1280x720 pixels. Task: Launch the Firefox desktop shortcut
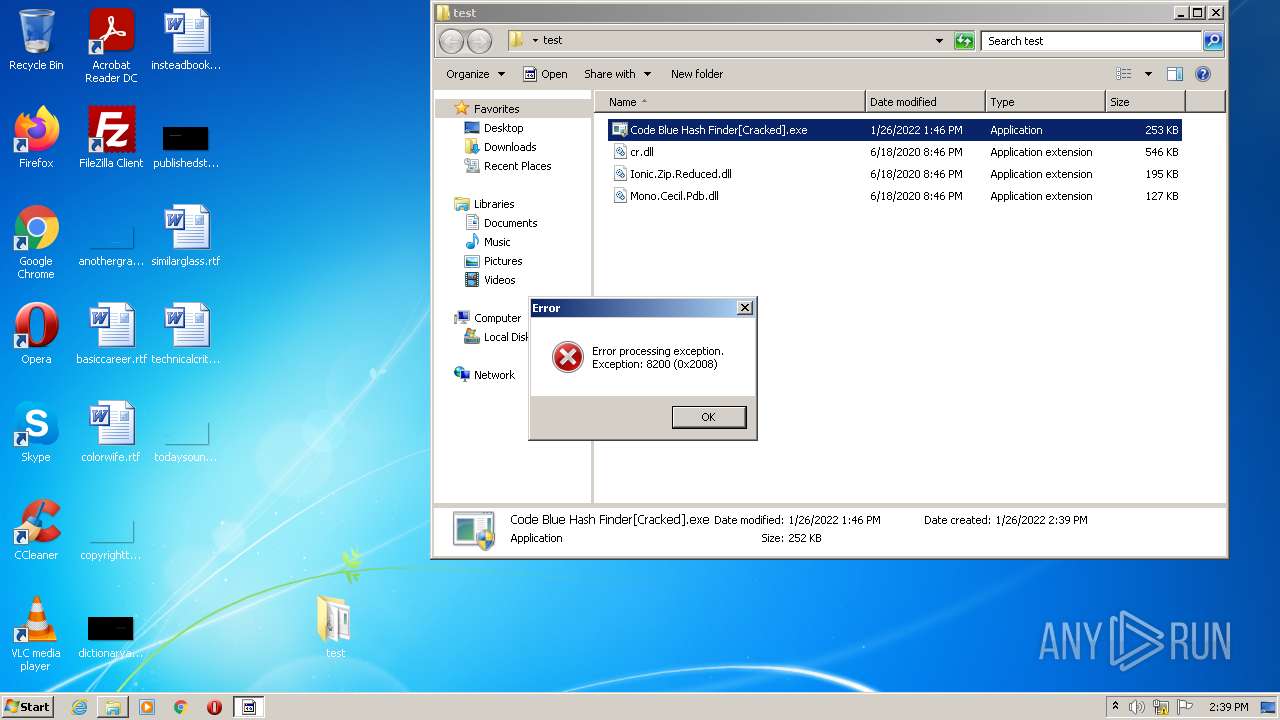[x=36, y=138]
